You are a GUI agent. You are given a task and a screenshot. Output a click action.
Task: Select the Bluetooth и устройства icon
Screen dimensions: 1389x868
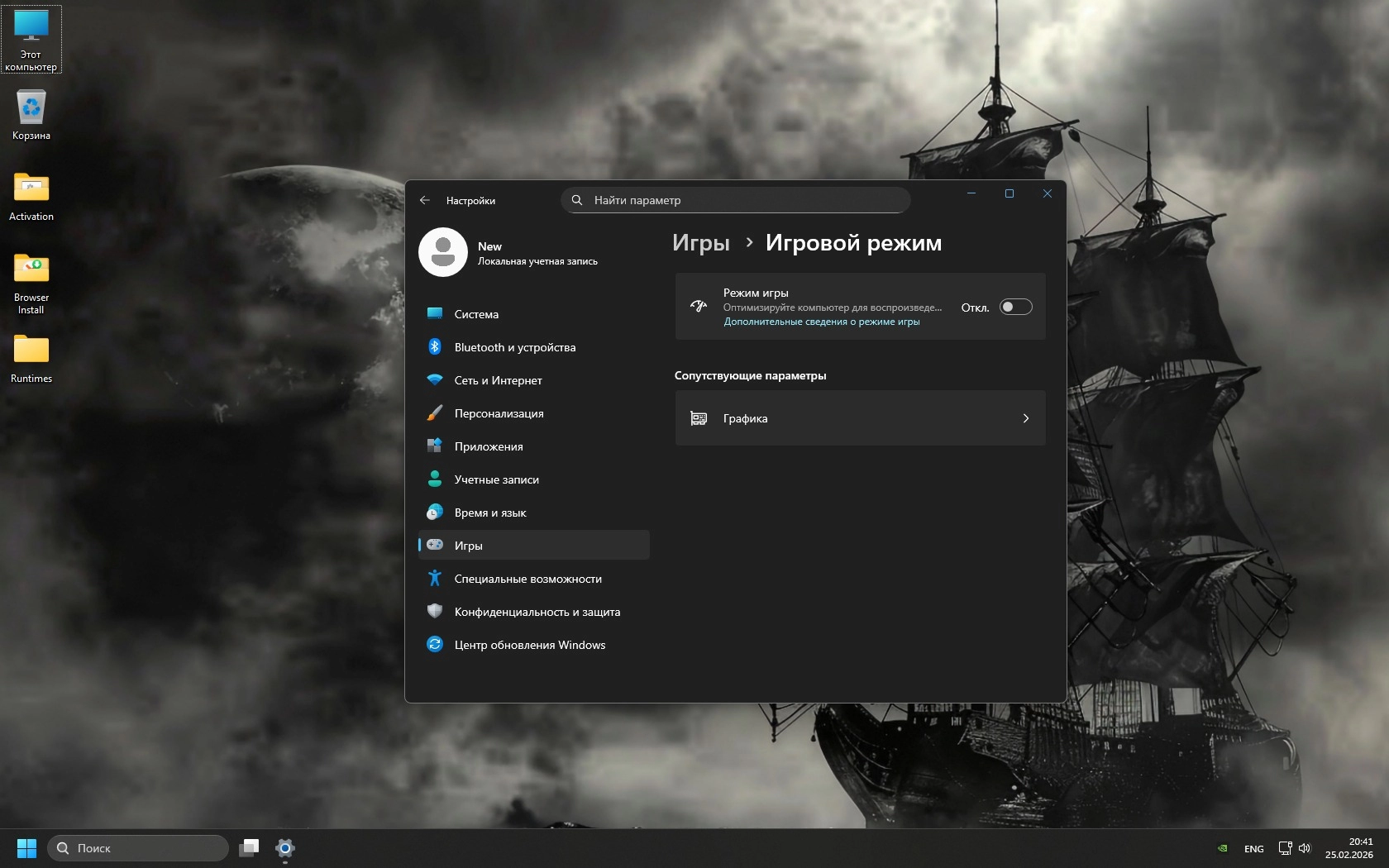tap(435, 347)
